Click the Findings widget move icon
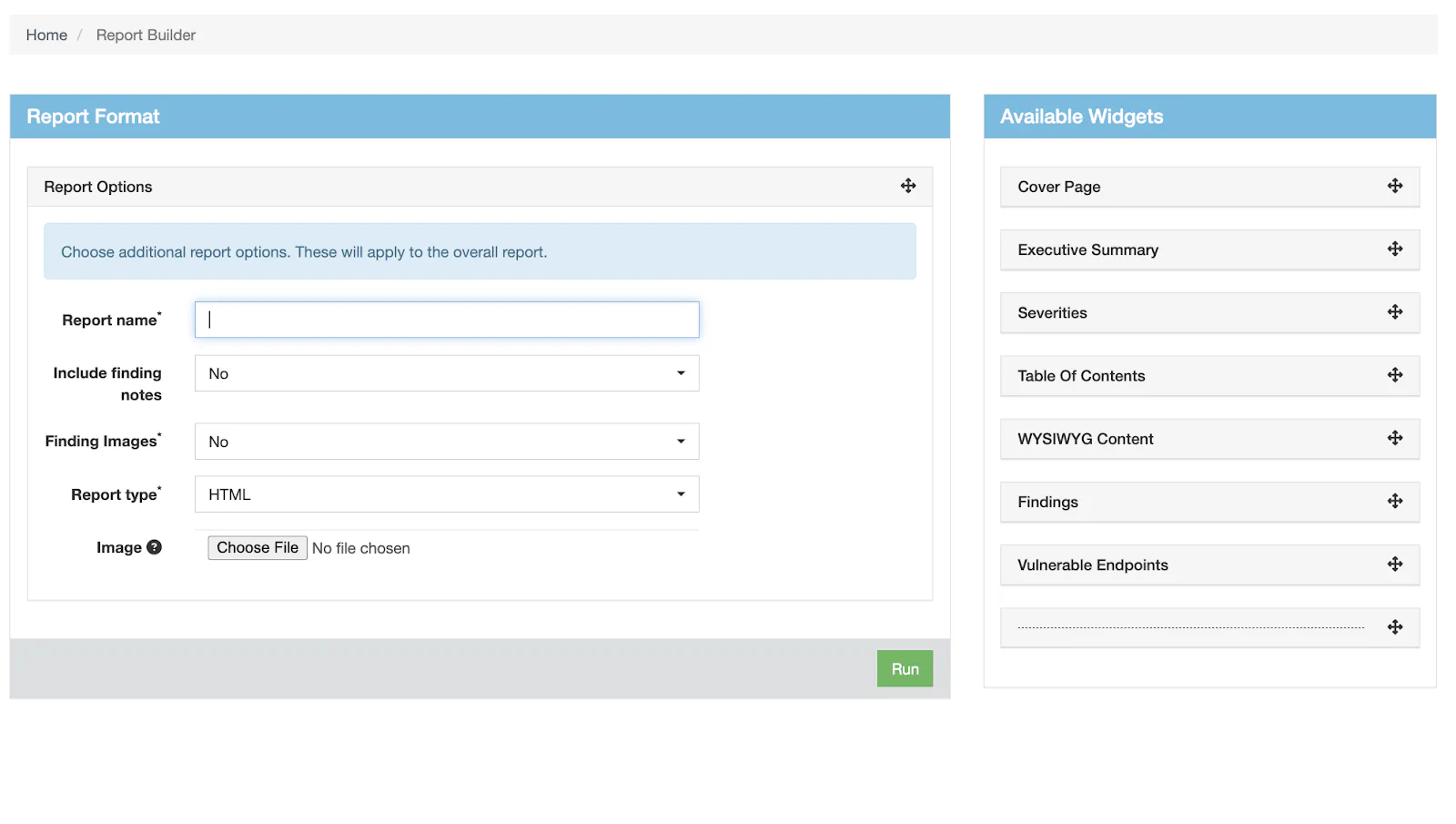1456x824 pixels. pyautogui.click(x=1394, y=501)
